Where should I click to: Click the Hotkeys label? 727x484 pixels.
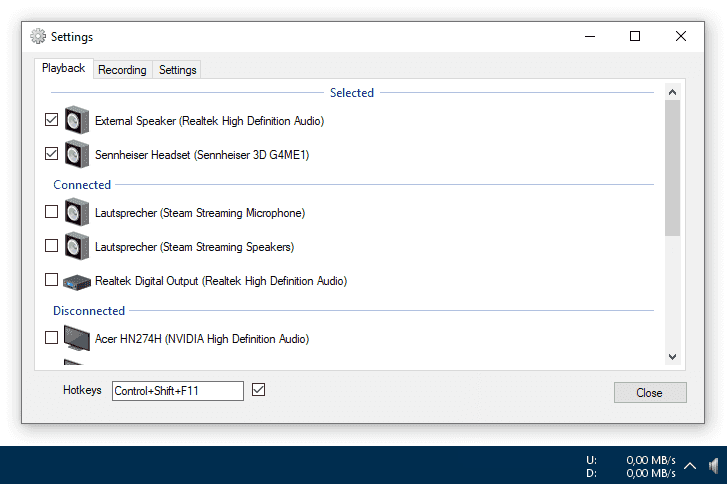click(x=82, y=390)
